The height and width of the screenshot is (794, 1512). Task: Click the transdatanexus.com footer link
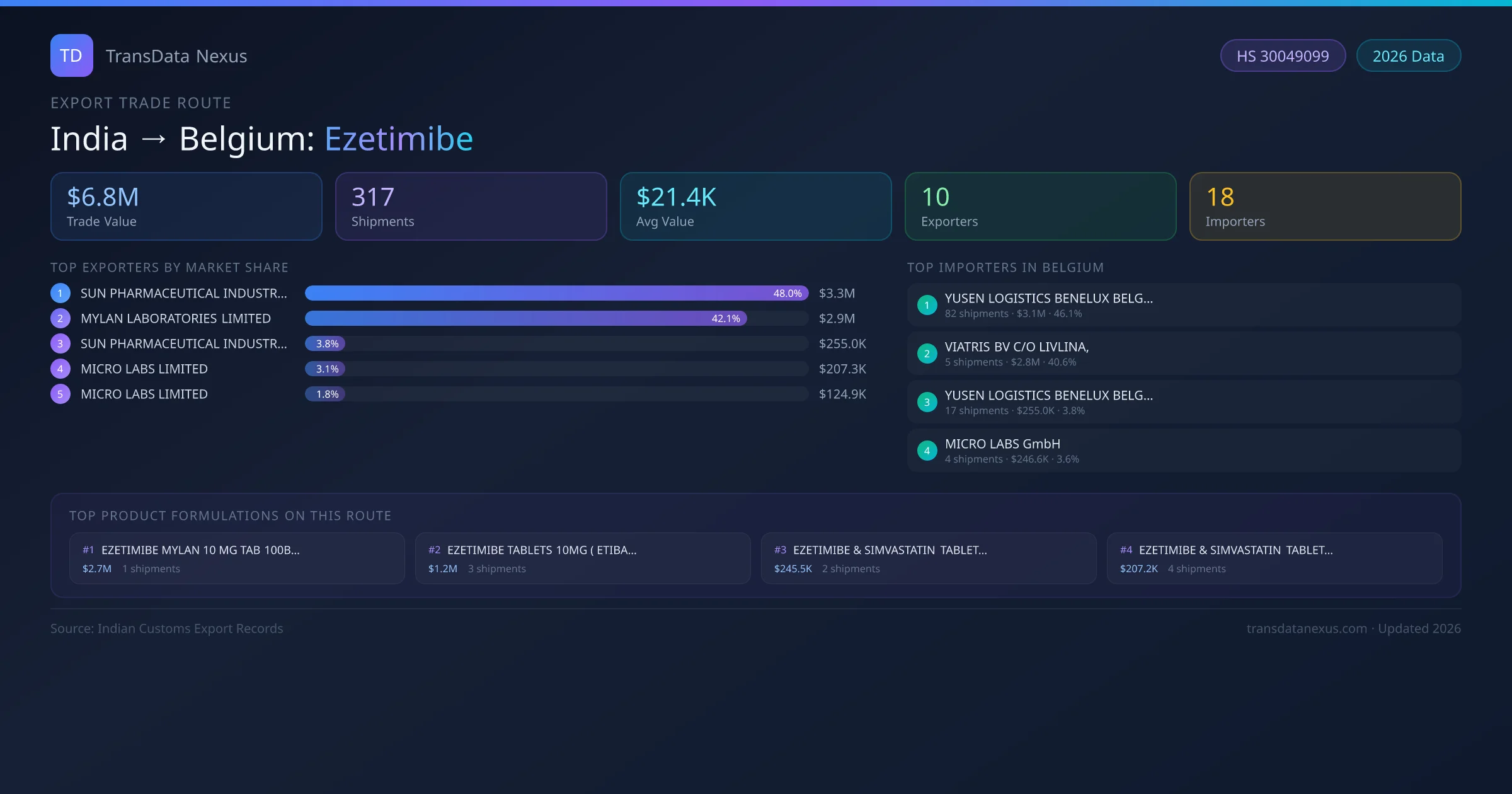1307,628
